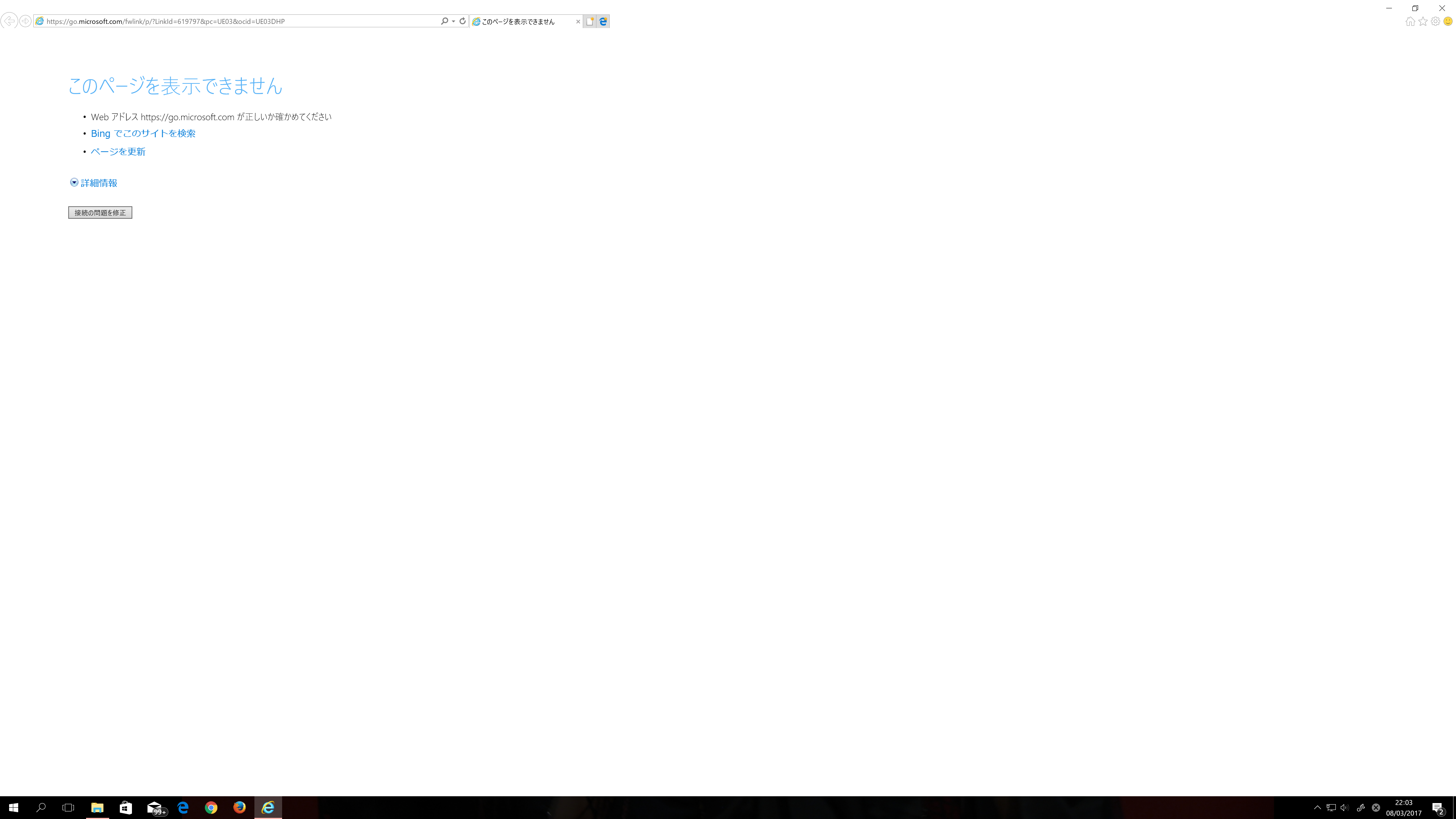Click the search magnifier in address bar
This screenshot has height=819, width=1456.
tap(444, 22)
